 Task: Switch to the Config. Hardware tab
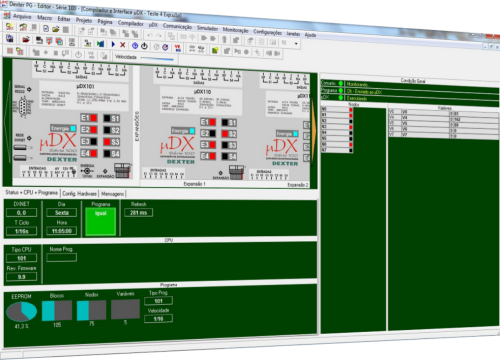(79, 194)
